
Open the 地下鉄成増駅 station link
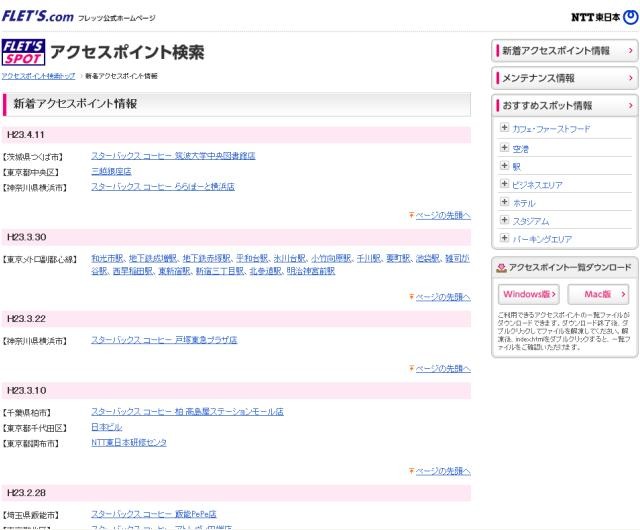point(153,258)
